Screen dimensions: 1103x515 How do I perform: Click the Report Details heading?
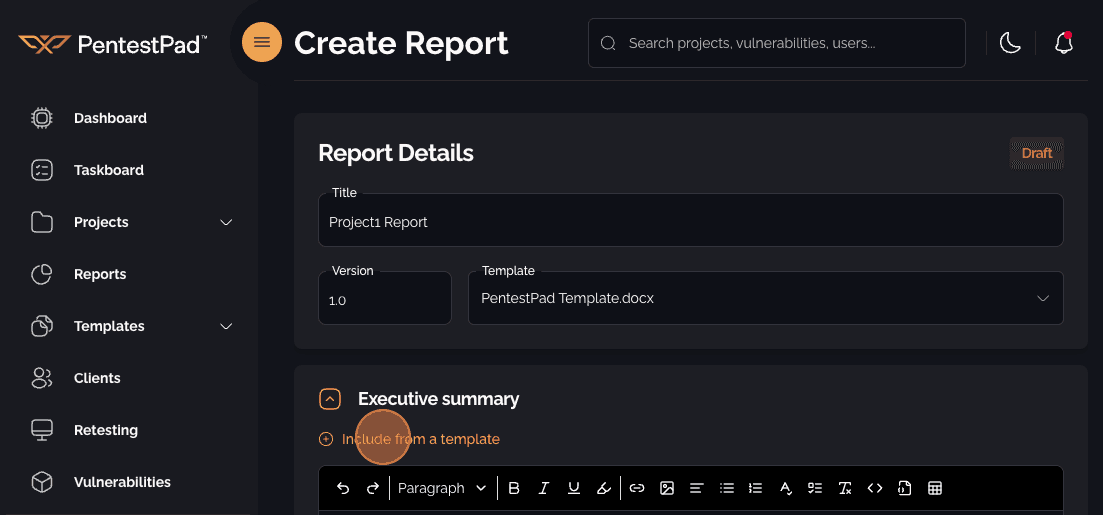pyautogui.click(x=396, y=153)
